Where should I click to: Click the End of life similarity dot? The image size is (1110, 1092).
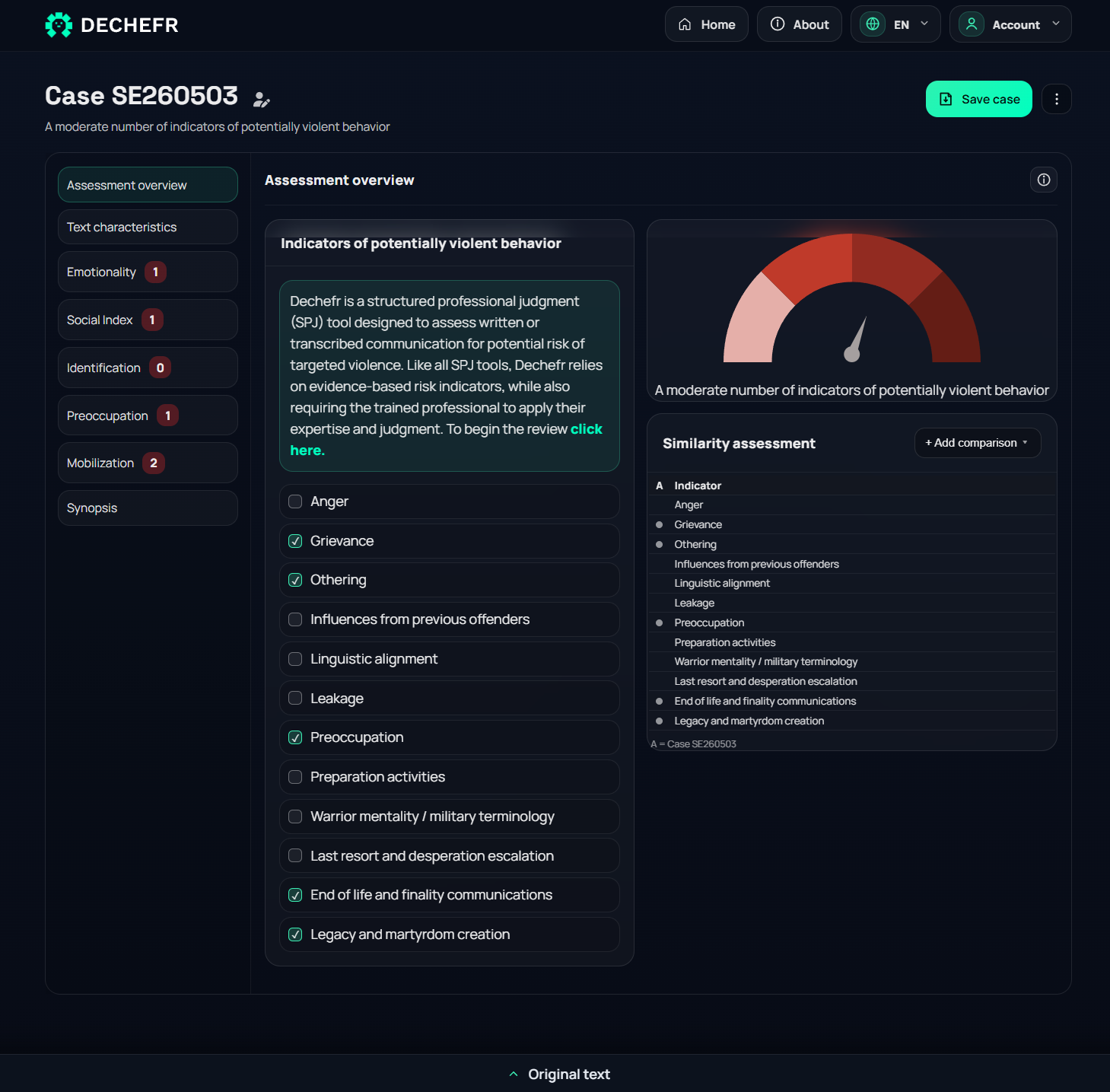[x=659, y=701]
